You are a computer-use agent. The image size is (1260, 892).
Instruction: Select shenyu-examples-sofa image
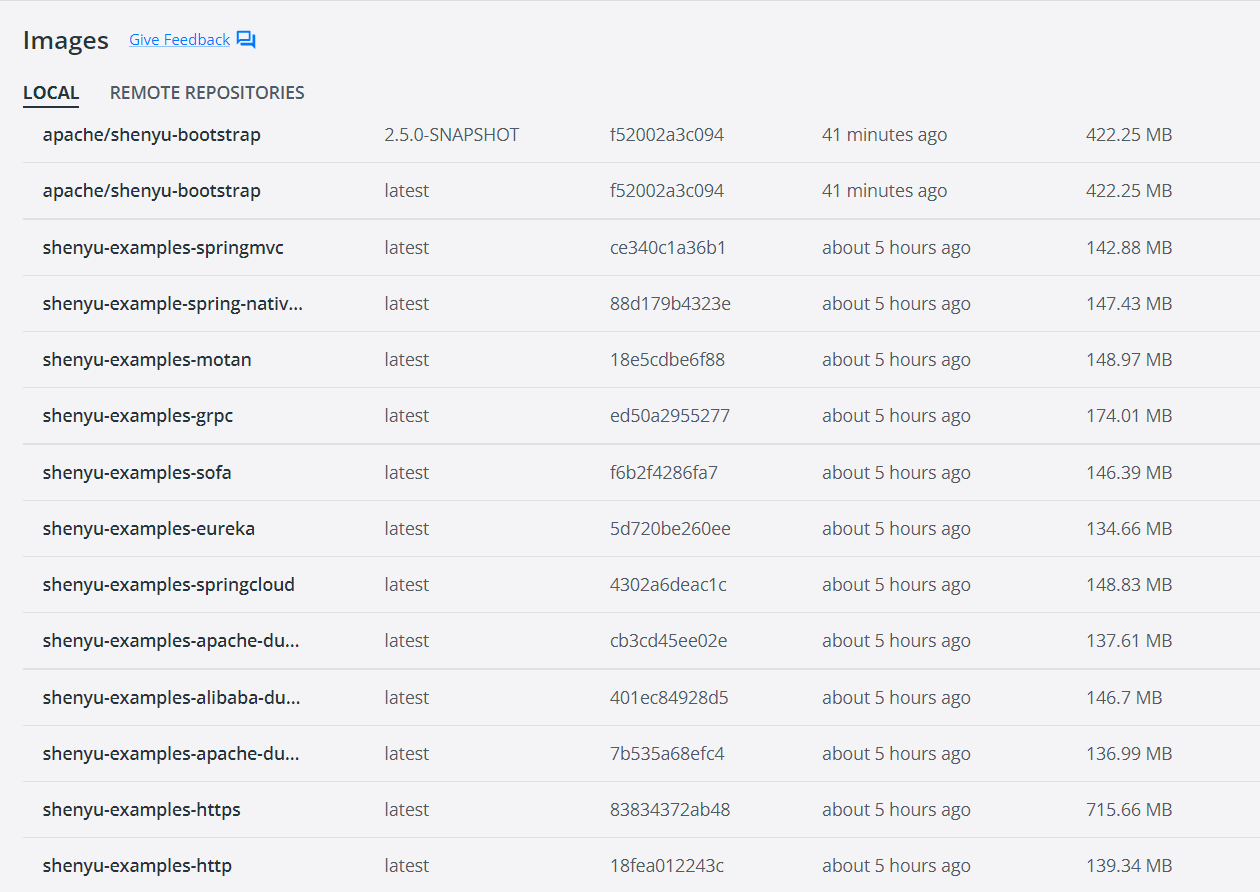coord(137,473)
